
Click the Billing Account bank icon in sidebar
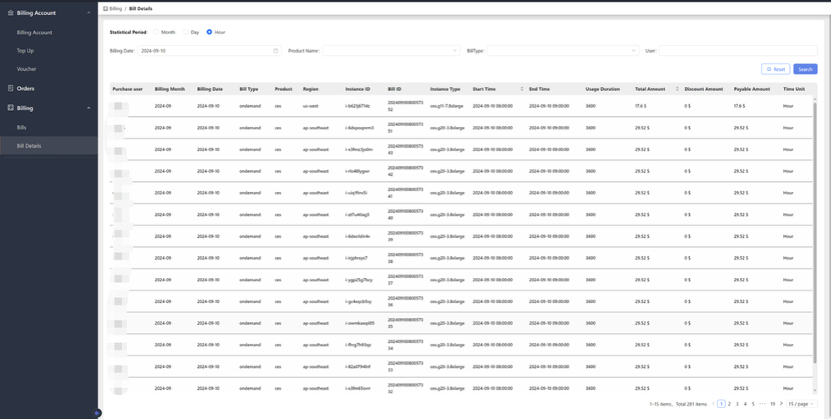click(x=11, y=13)
